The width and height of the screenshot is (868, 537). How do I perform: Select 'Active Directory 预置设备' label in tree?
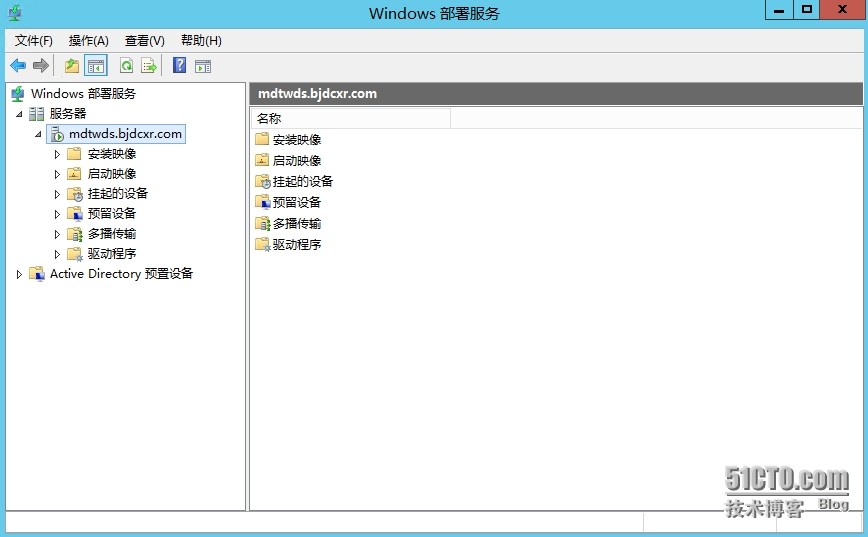point(121,274)
